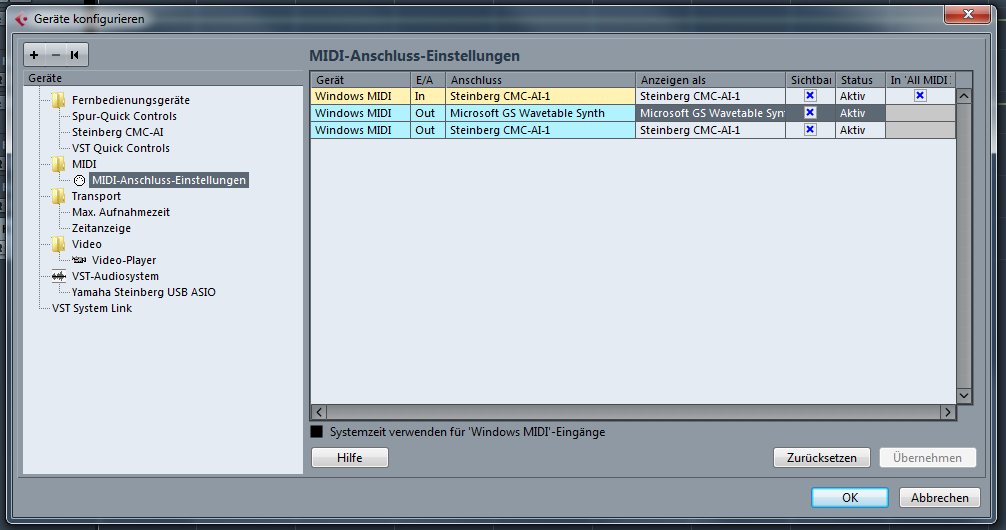This screenshot has width=1006, height=530.
Task: Click the reset-to-start arrow icon
Action: [75, 55]
